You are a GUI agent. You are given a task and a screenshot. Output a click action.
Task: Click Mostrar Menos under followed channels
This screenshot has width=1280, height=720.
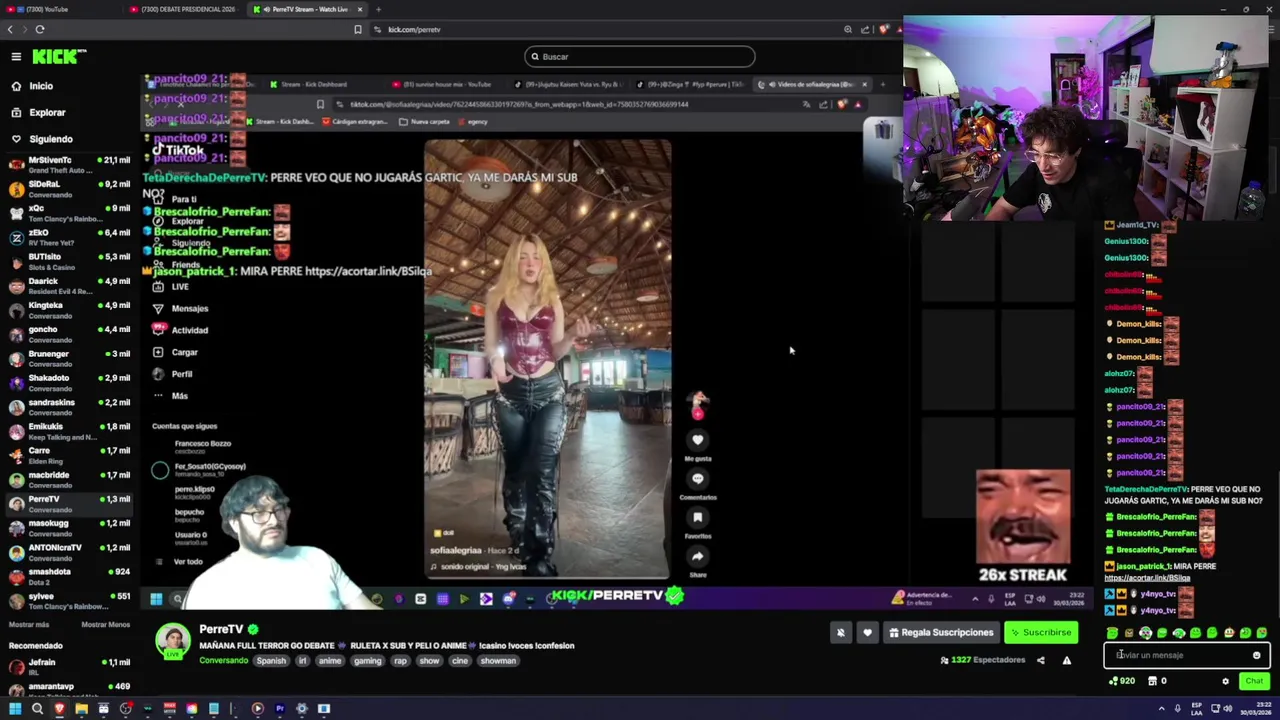coord(105,624)
